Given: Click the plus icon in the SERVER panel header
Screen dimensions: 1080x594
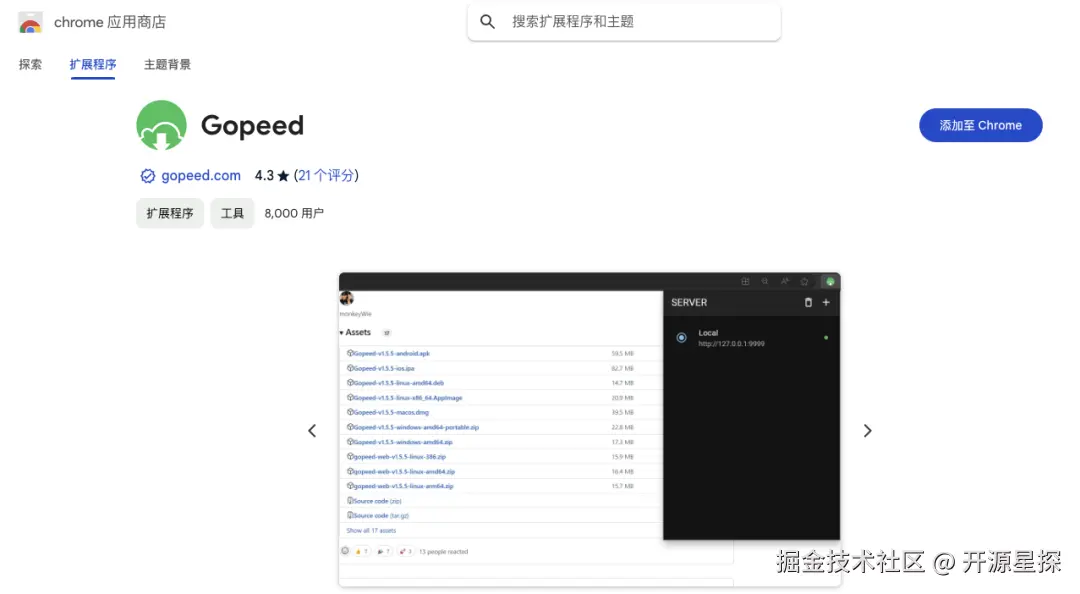Looking at the screenshot, I should tap(826, 302).
